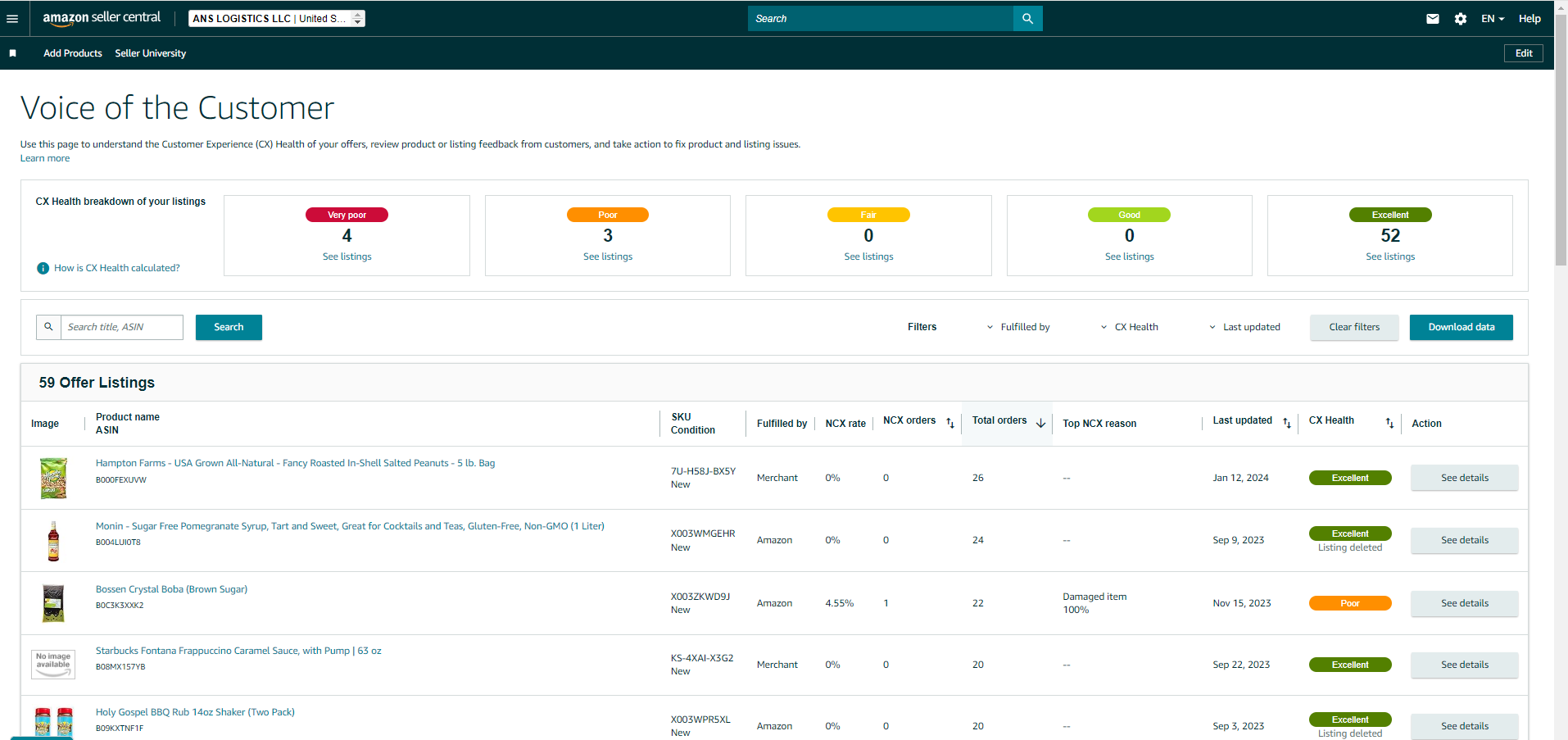Click the Edit button in top bar
1568x740 pixels.
pos(1524,53)
